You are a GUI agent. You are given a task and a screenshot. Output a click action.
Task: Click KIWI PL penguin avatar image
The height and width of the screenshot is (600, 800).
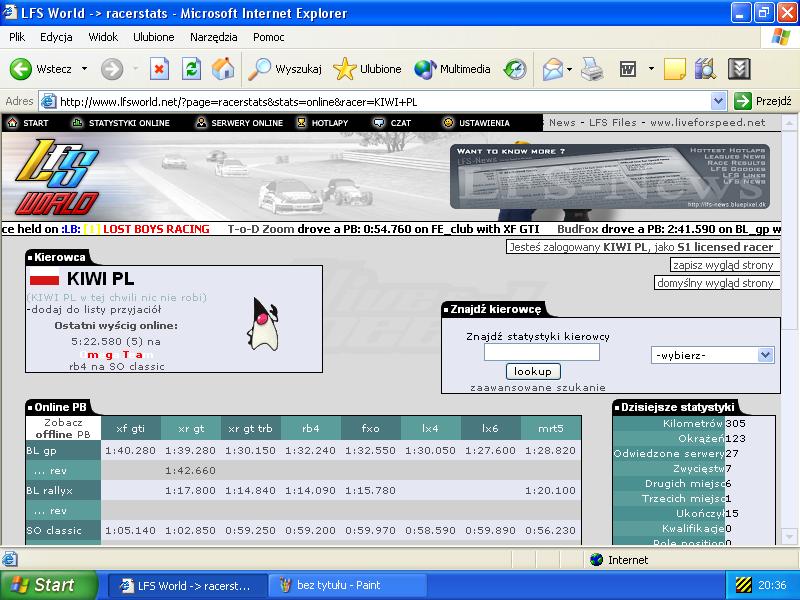(x=263, y=324)
